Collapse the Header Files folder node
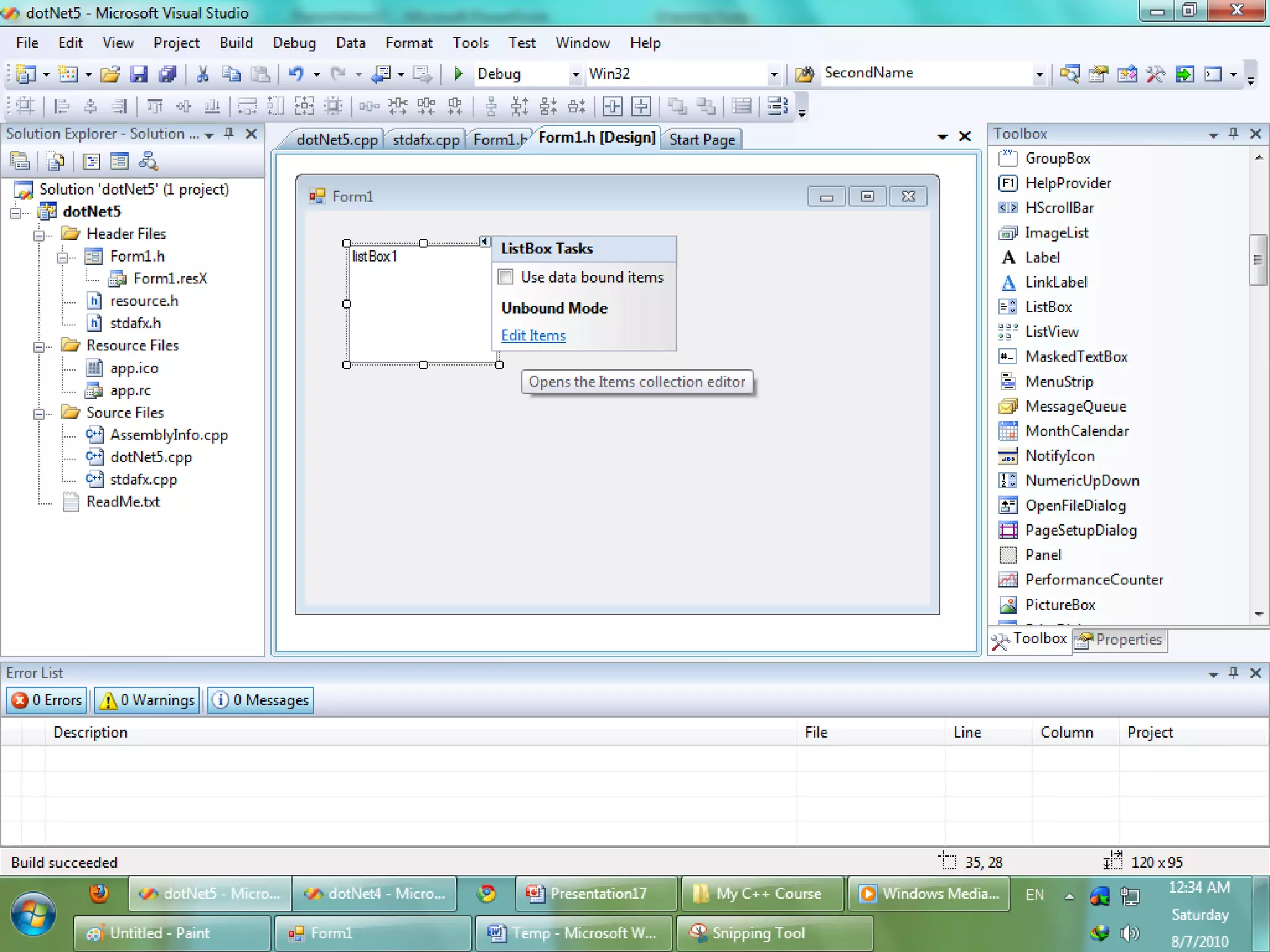 pos(39,235)
